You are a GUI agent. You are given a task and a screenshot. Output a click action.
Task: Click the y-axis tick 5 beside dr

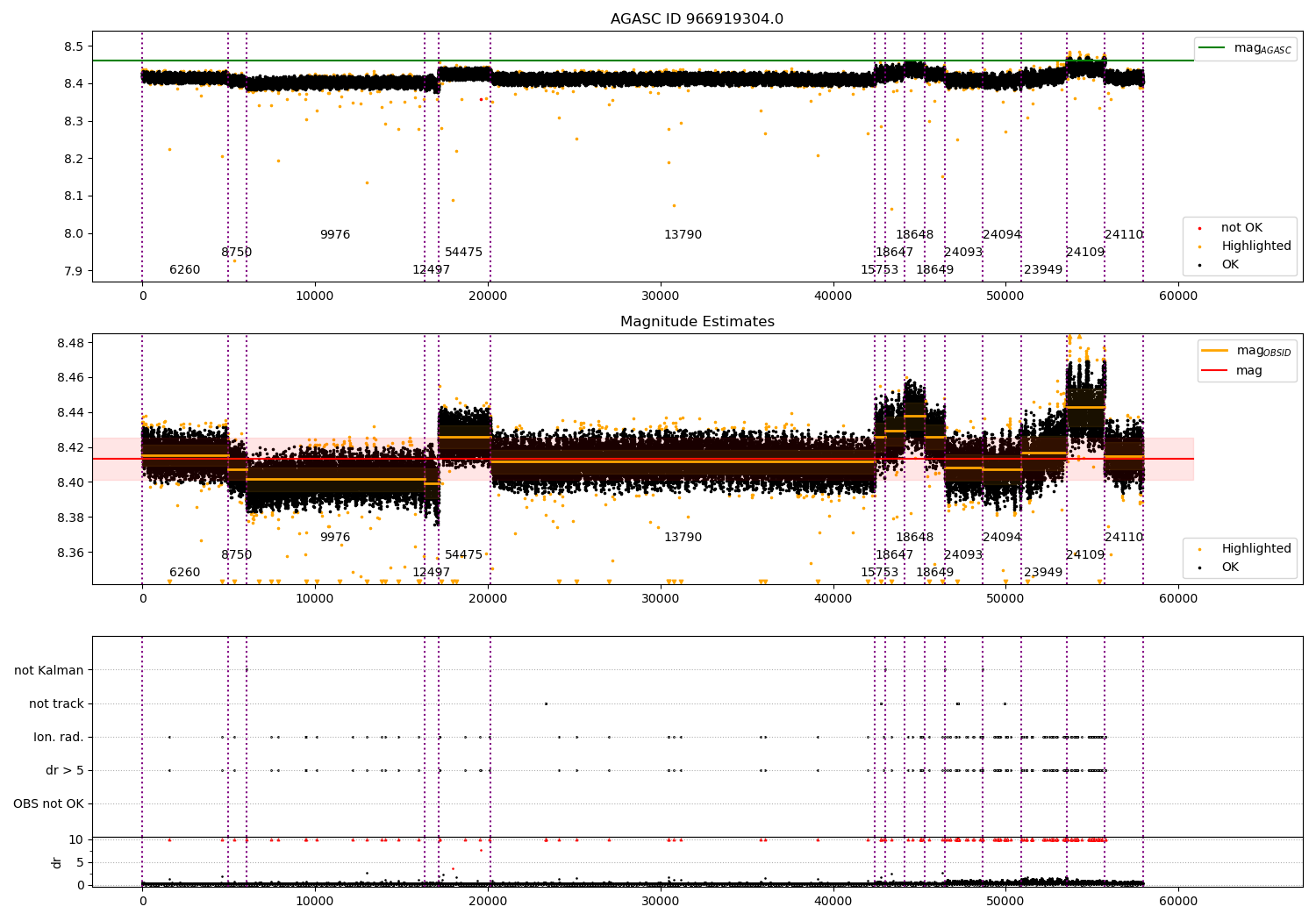80,862
